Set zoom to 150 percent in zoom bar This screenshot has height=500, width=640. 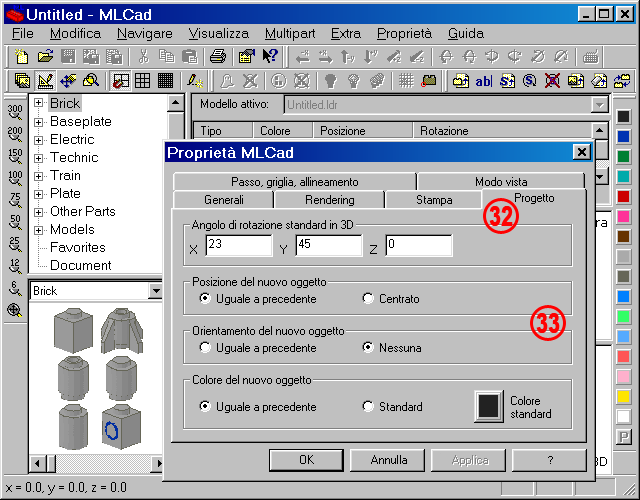(15, 156)
